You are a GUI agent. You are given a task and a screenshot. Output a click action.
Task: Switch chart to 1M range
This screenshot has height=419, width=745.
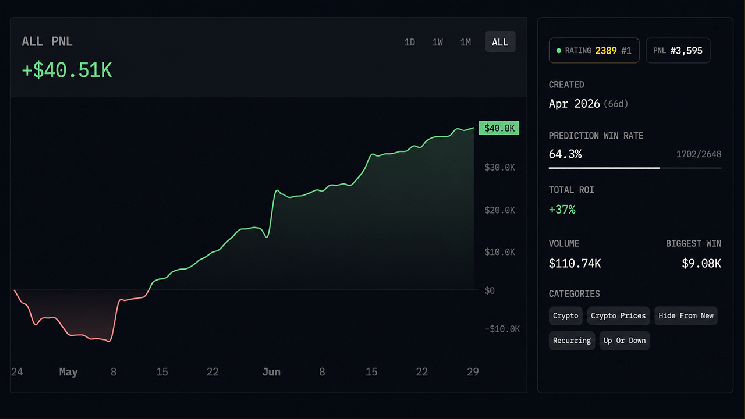[x=466, y=42]
